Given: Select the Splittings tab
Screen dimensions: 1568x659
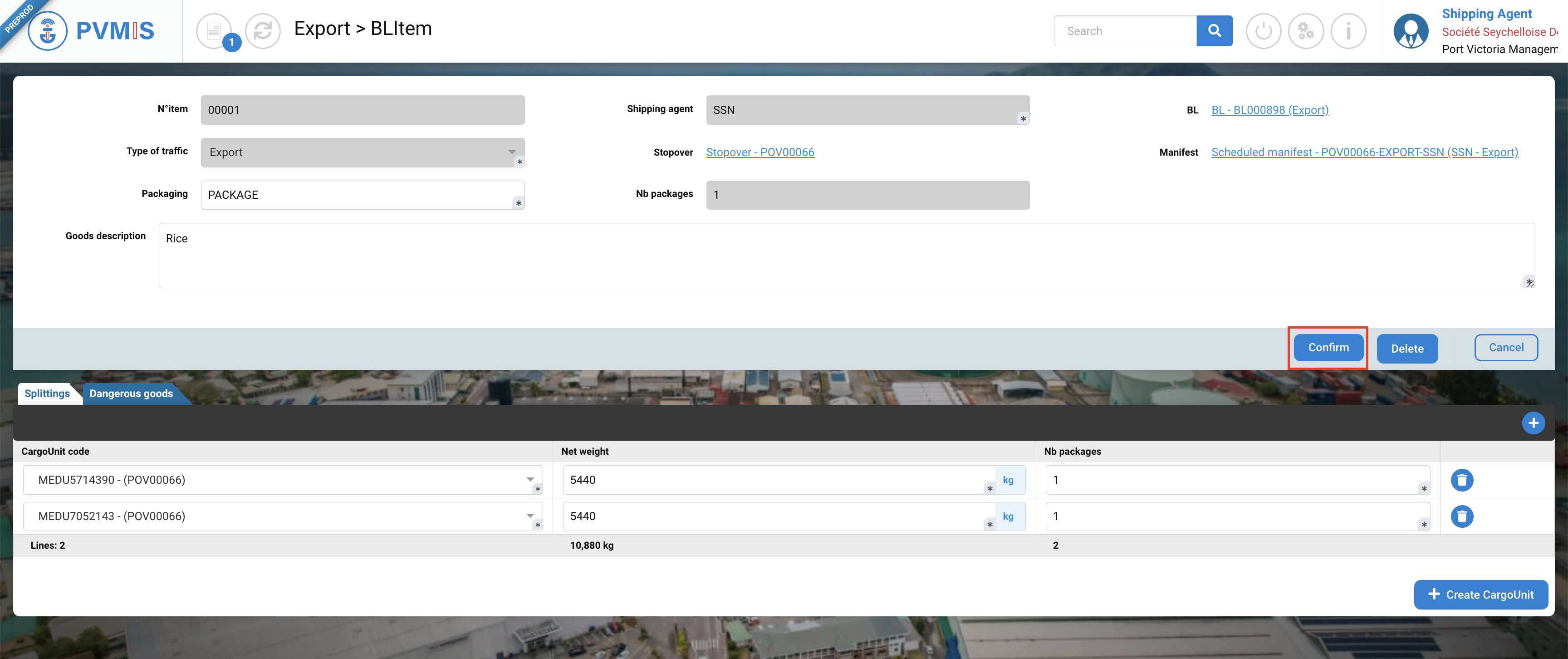Looking at the screenshot, I should click(x=47, y=393).
